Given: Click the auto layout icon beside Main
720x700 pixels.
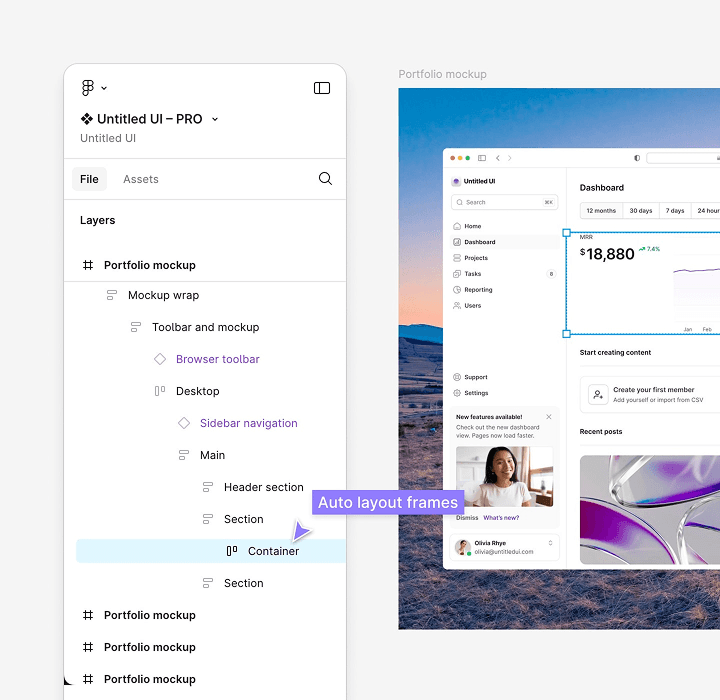Looking at the screenshot, I should (183, 455).
